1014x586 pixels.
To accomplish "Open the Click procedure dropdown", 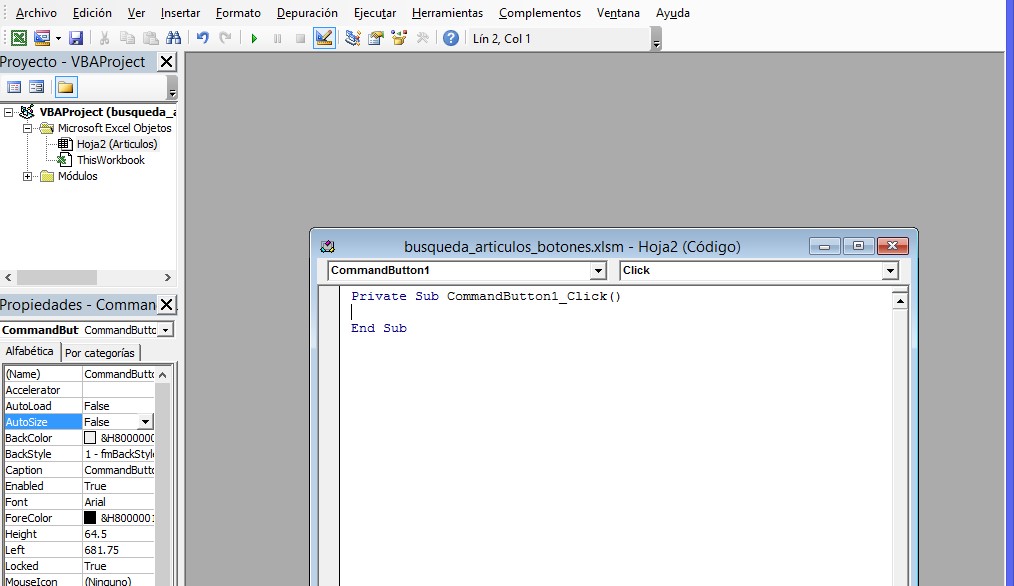I will click(890, 271).
